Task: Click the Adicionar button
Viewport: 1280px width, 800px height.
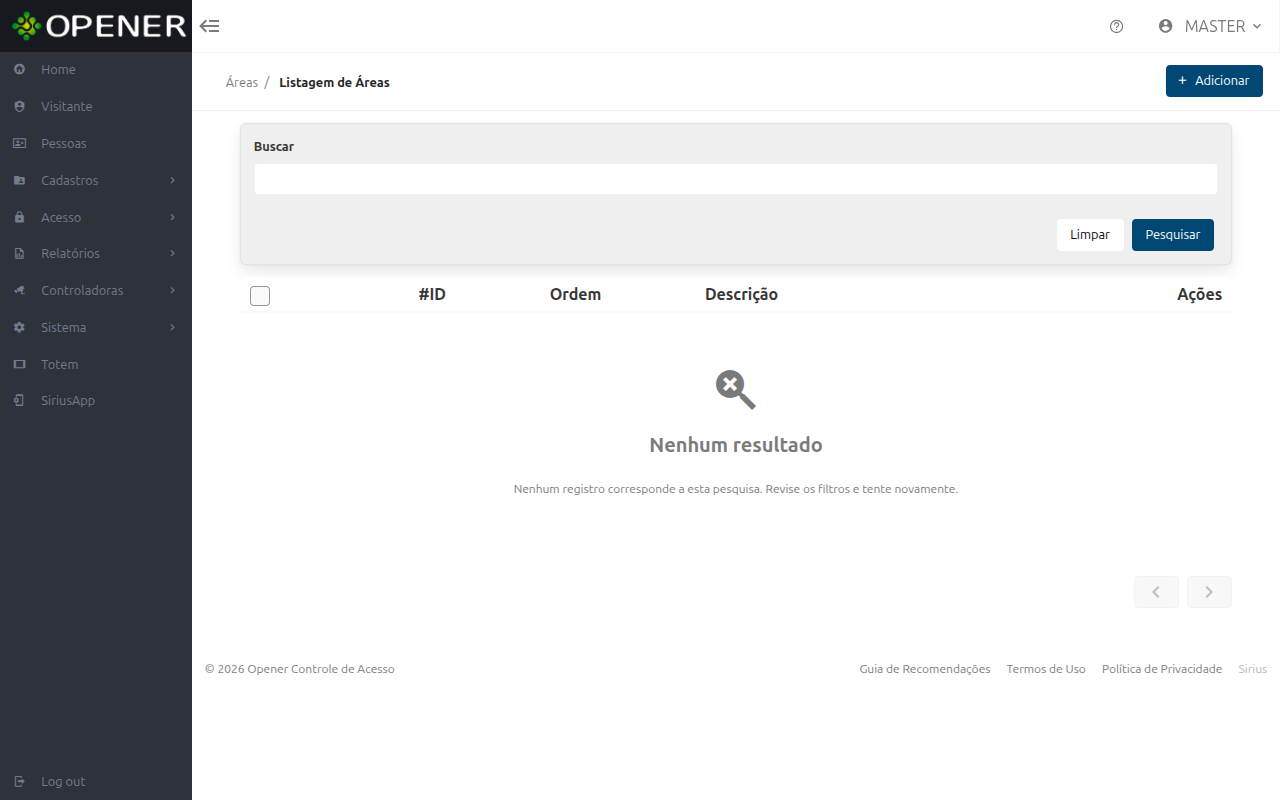Action: (x=1214, y=81)
